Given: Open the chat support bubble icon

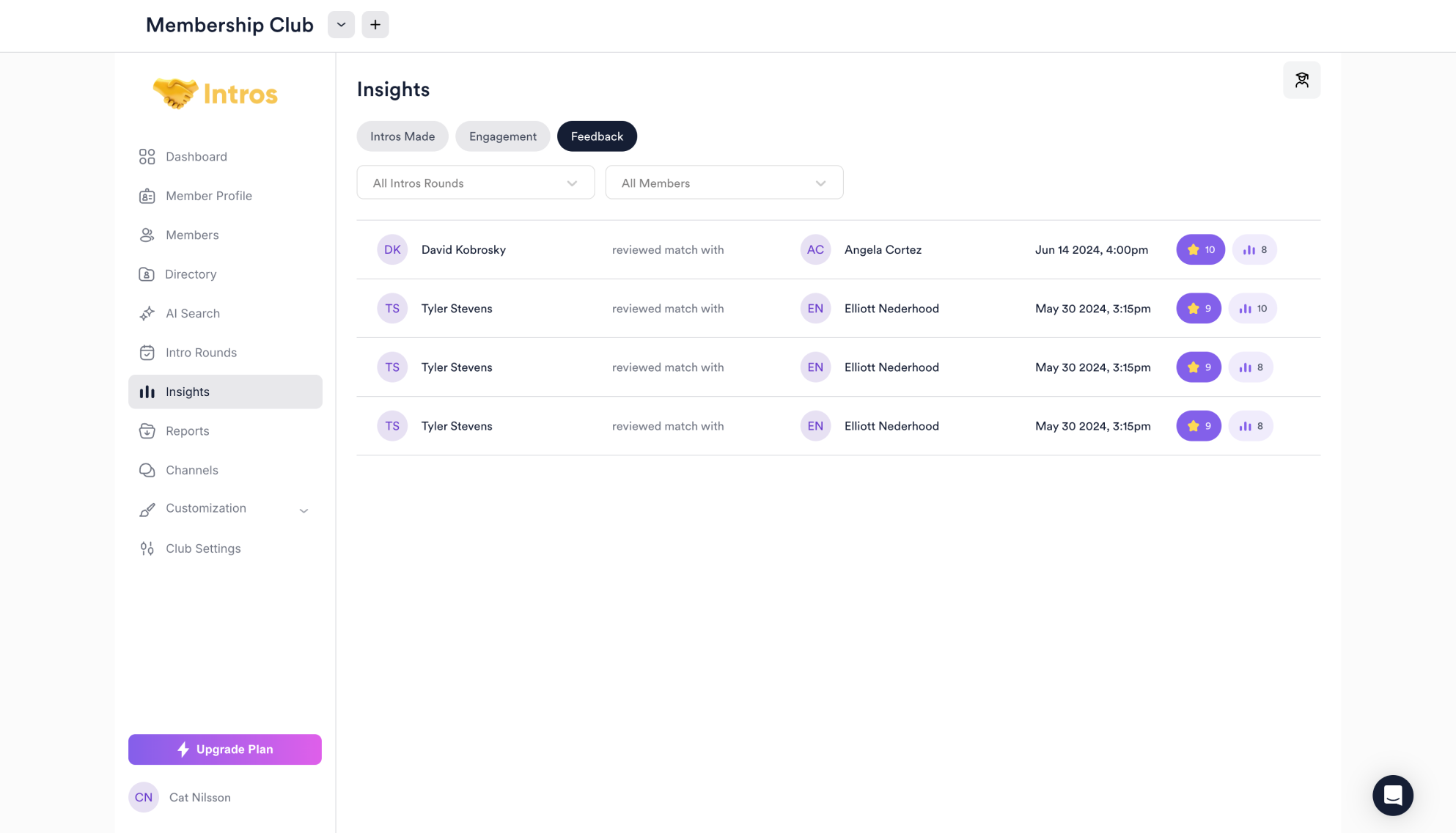Looking at the screenshot, I should pos(1392,795).
